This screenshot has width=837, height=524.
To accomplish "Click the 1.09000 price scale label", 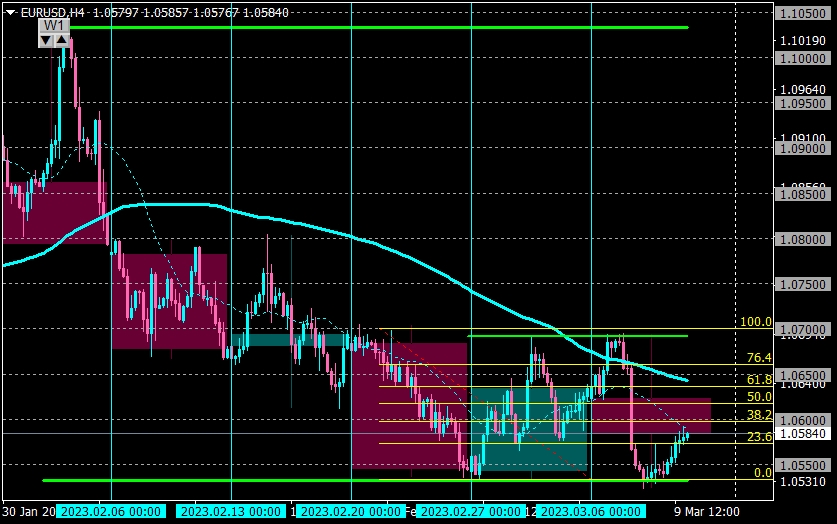I will 803,148.
